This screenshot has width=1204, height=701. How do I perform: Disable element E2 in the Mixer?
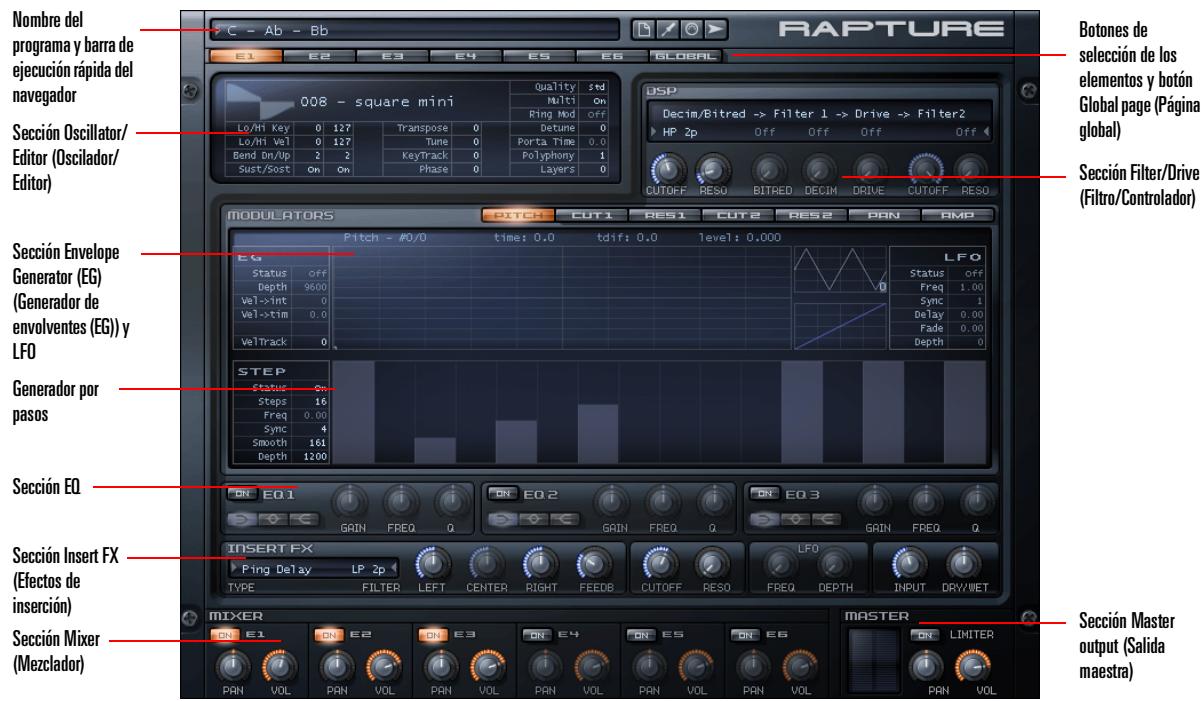pyautogui.click(x=329, y=633)
